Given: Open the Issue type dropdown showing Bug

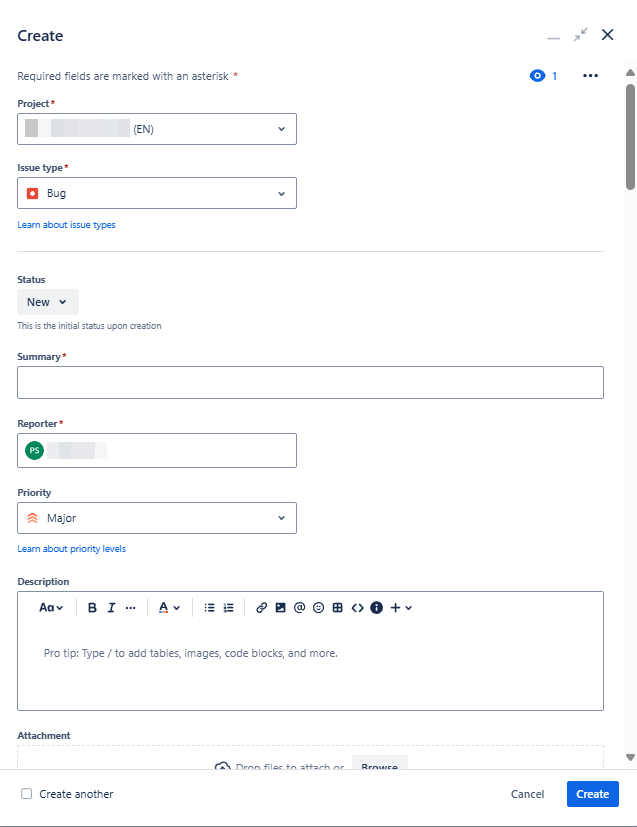Looking at the screenshot, I should (157, 193).
